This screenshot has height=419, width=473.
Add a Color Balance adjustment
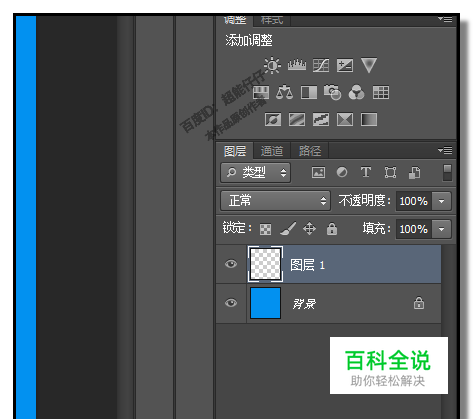click(284, 92)
